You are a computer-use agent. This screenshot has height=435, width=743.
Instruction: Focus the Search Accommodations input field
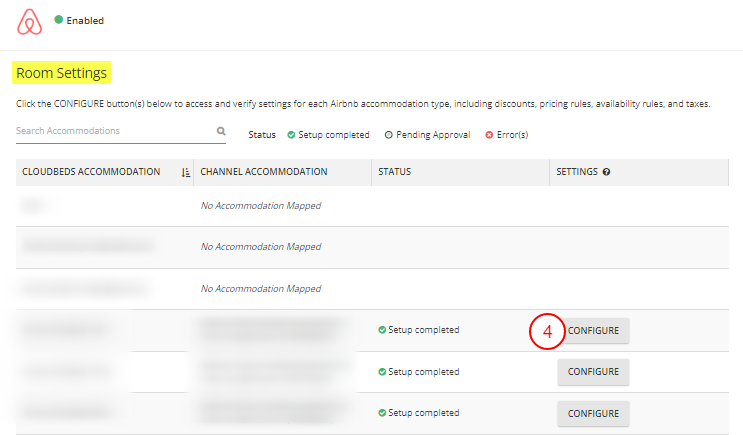112,131
